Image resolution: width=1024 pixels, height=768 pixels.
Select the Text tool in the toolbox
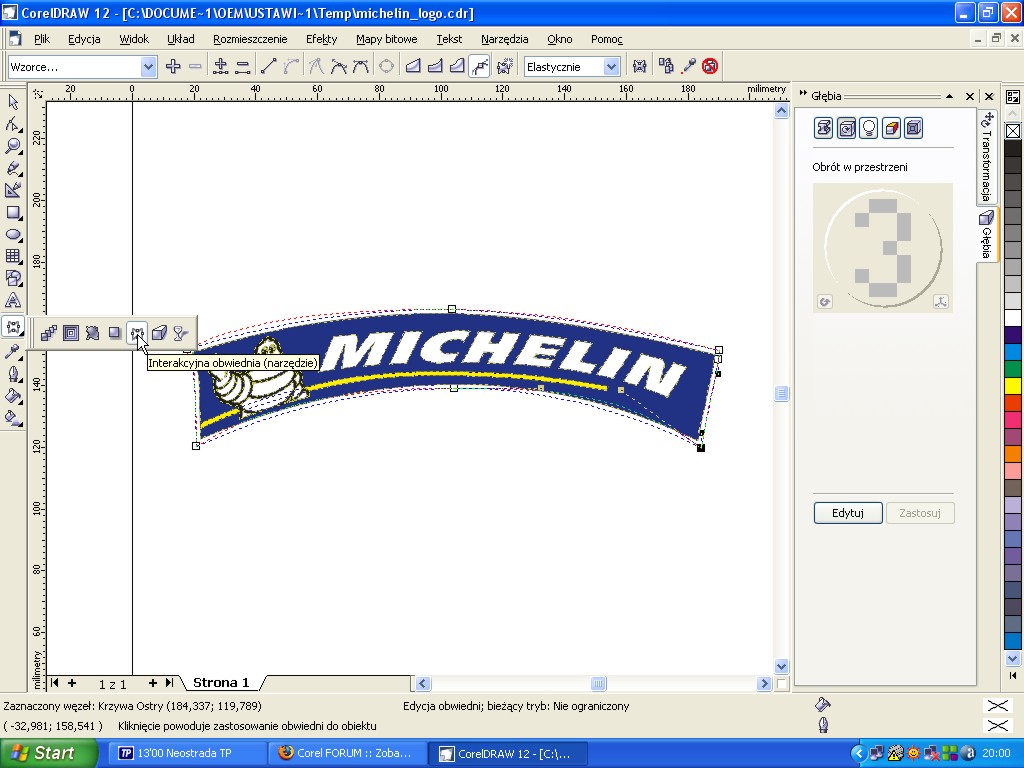point(13,300)
